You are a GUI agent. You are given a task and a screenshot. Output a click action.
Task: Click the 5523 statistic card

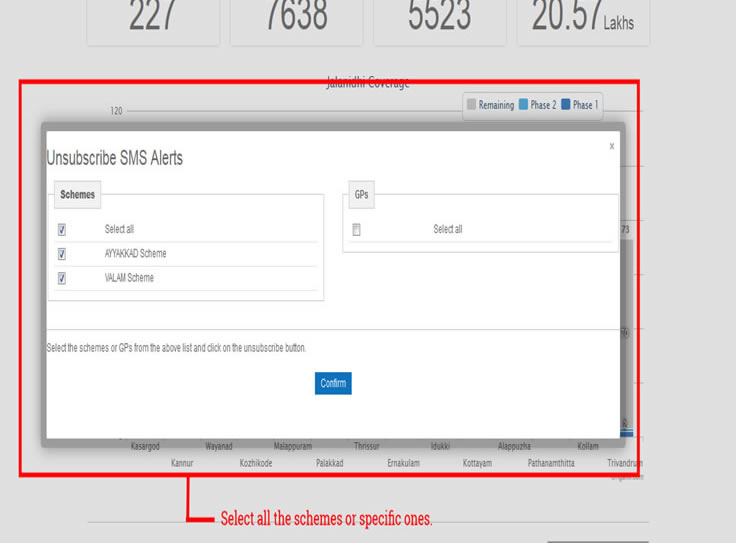[439, 20]
